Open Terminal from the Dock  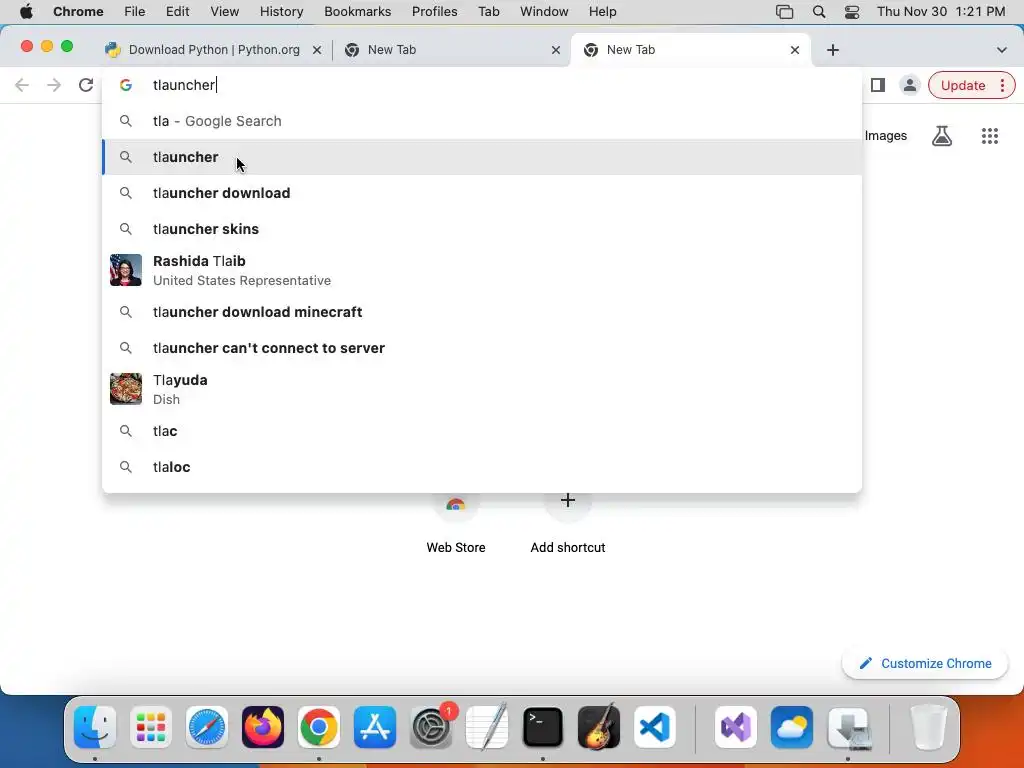pos(543,727)
